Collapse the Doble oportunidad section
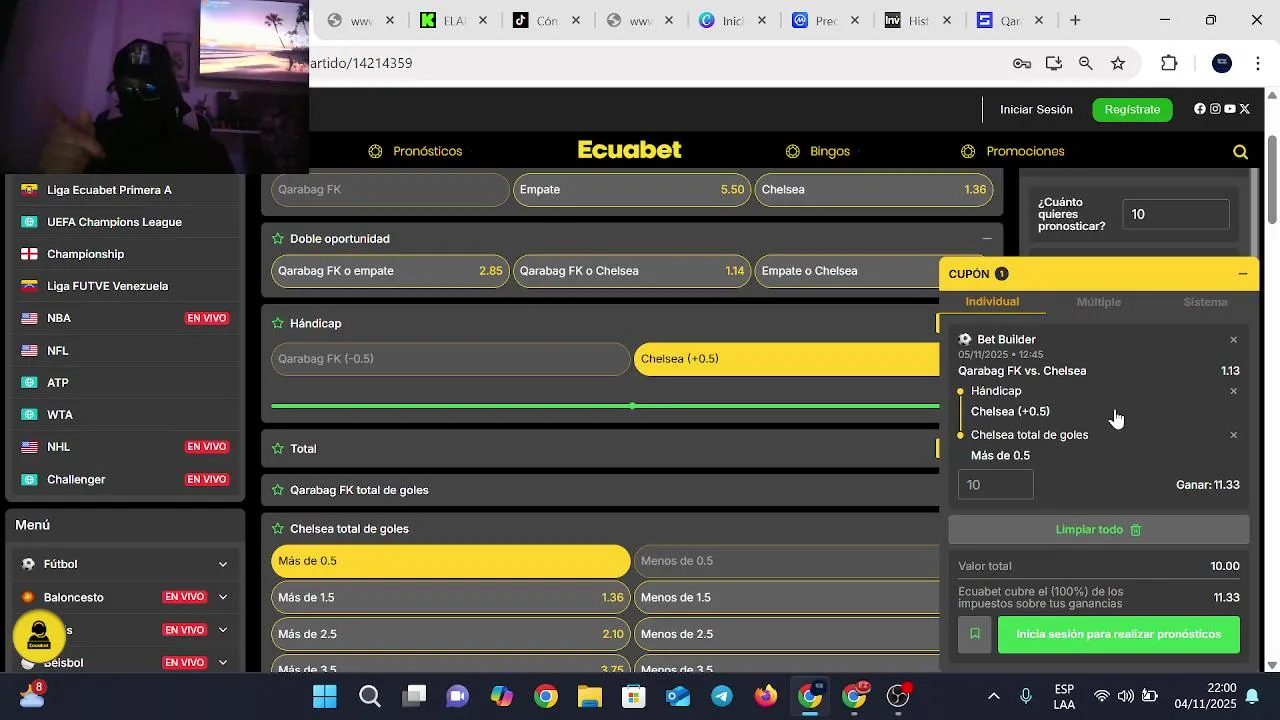The width and height of the screenshot is (1280, 720). point(987,239)
